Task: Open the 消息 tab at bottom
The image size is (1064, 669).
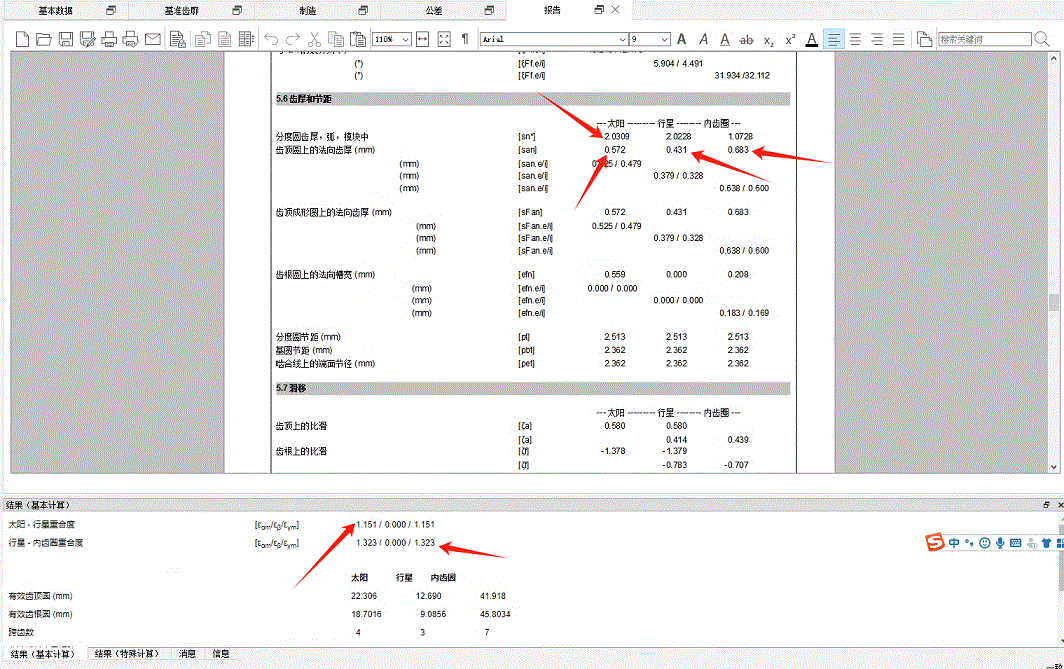Action: coord(188,654)
